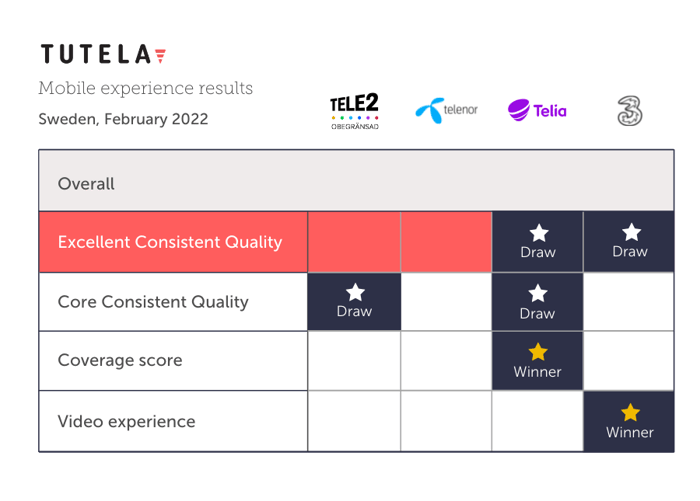This screenshot has height=501, width=700.
Task: Click the Telia operator logo
Action: [537, 110]
